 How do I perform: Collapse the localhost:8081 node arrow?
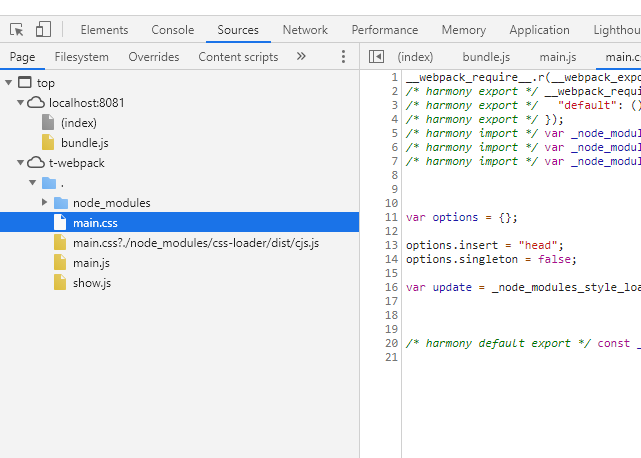click(20, 103)
